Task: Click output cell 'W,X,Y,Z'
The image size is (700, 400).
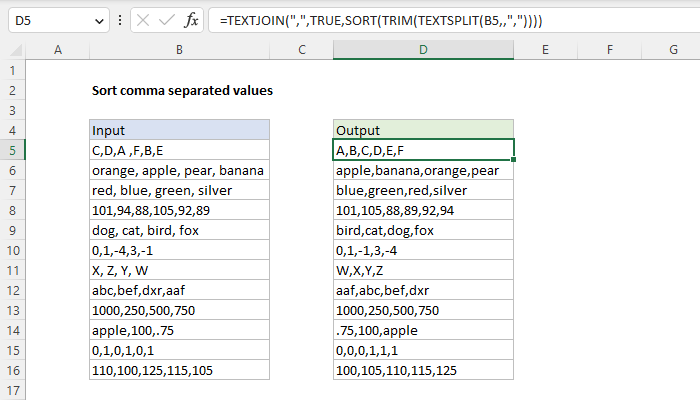Action: click(423, 270)
